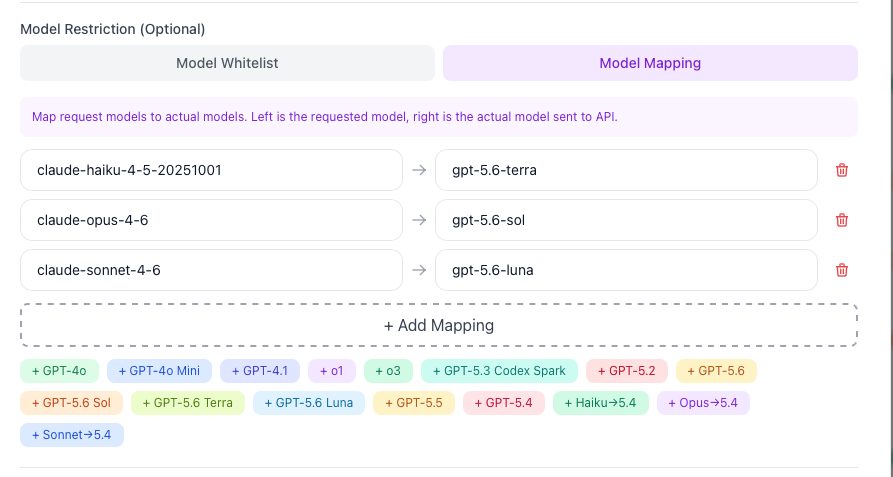893x477 pixels.
Task: Delete the claude-opus-4-6 mapping row
Action: click(x=842, y=220)
